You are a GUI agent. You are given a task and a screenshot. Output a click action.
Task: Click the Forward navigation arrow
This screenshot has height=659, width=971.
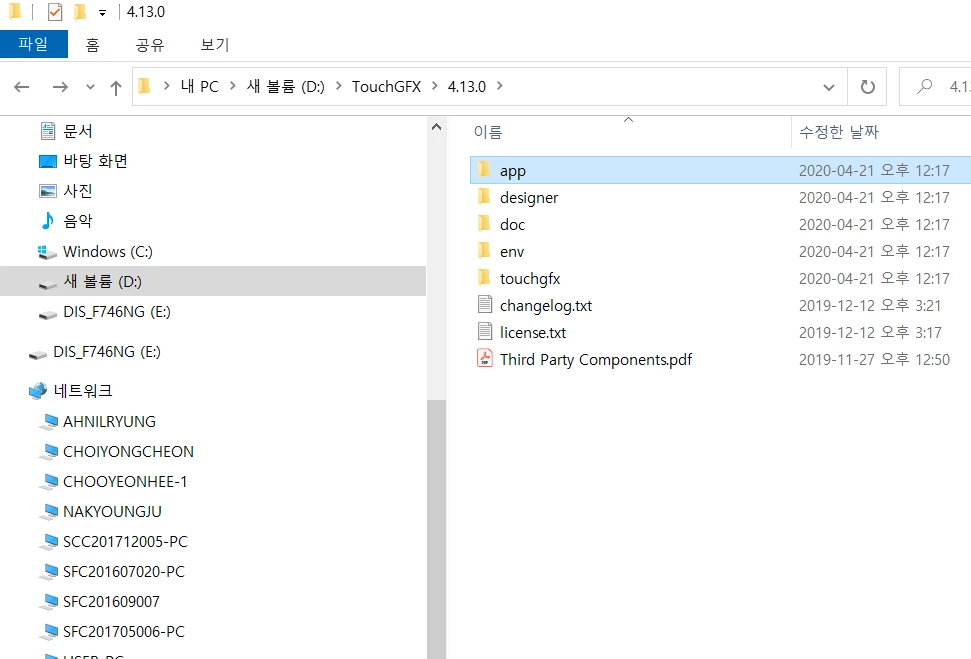[x=60, y=87]
